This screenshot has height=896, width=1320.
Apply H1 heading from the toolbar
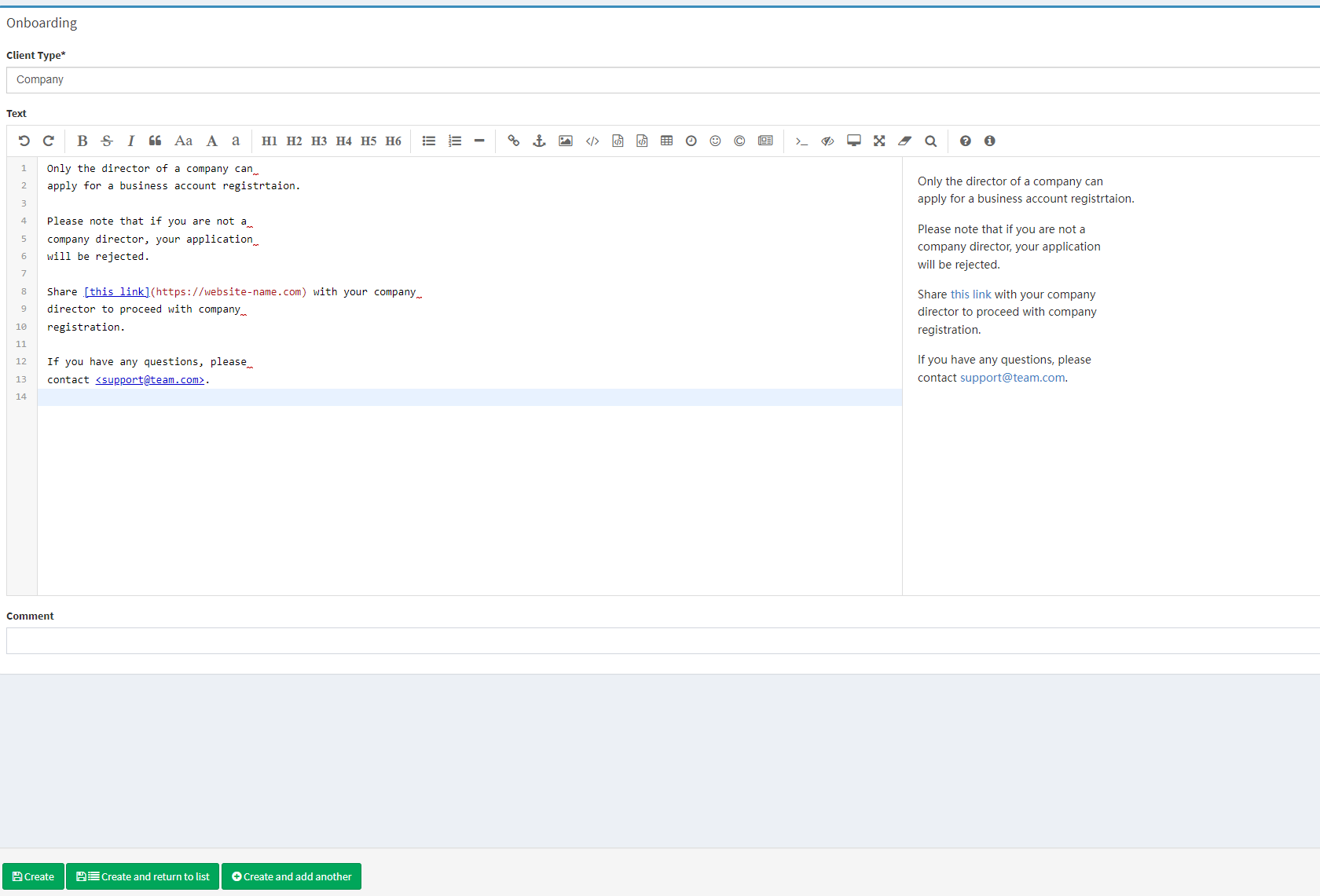coord(269,141)
